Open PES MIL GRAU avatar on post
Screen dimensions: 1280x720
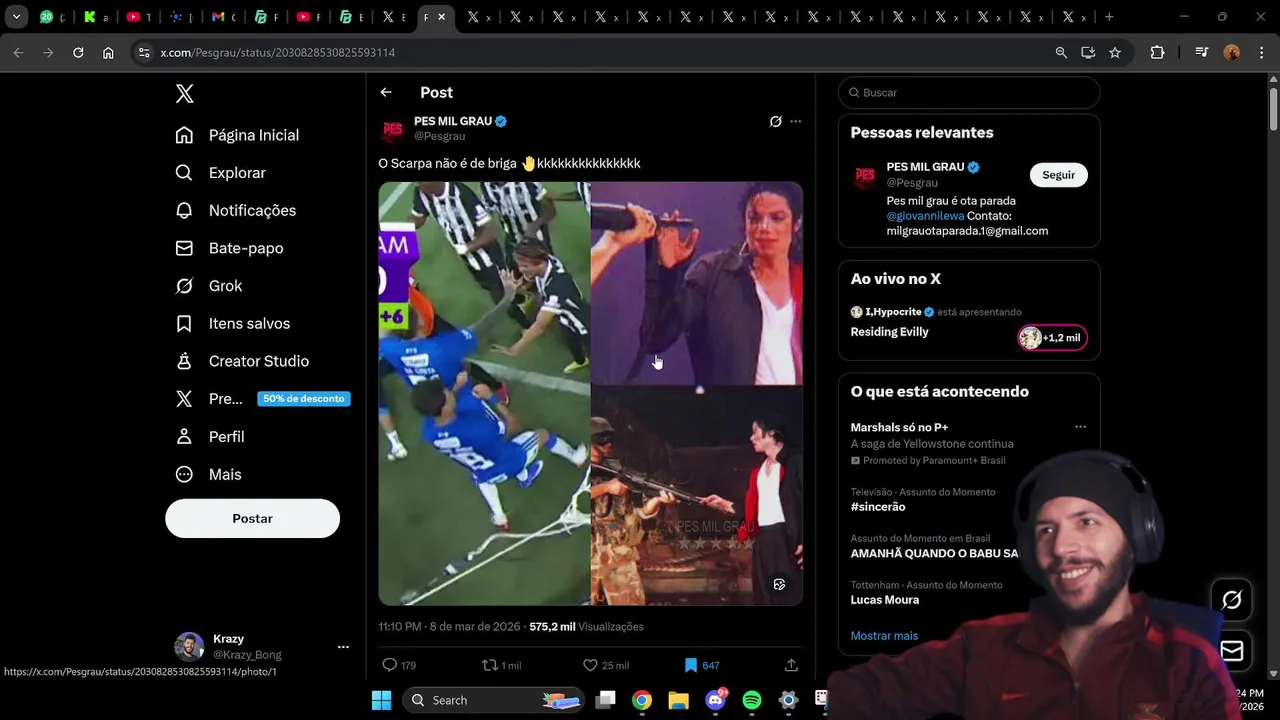[x=393, y=129]
